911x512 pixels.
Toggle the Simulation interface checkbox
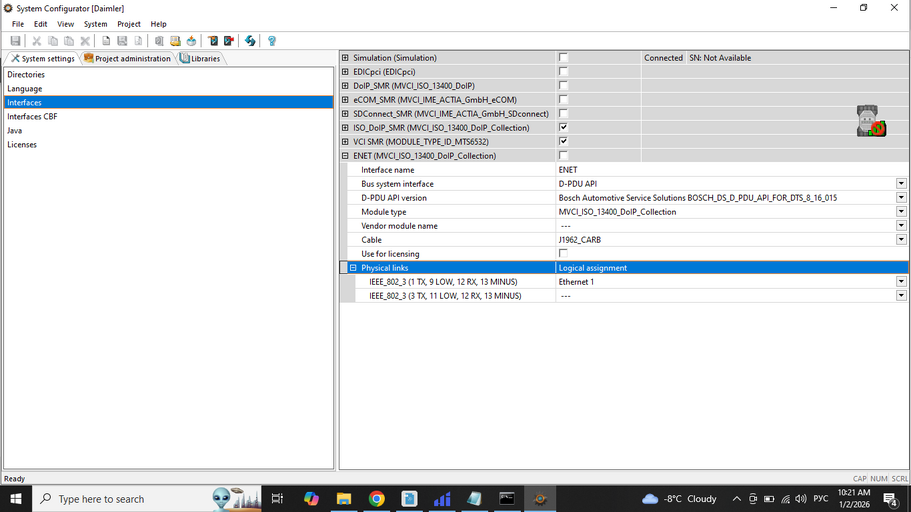pyautogui.click(x=563, y=58)
